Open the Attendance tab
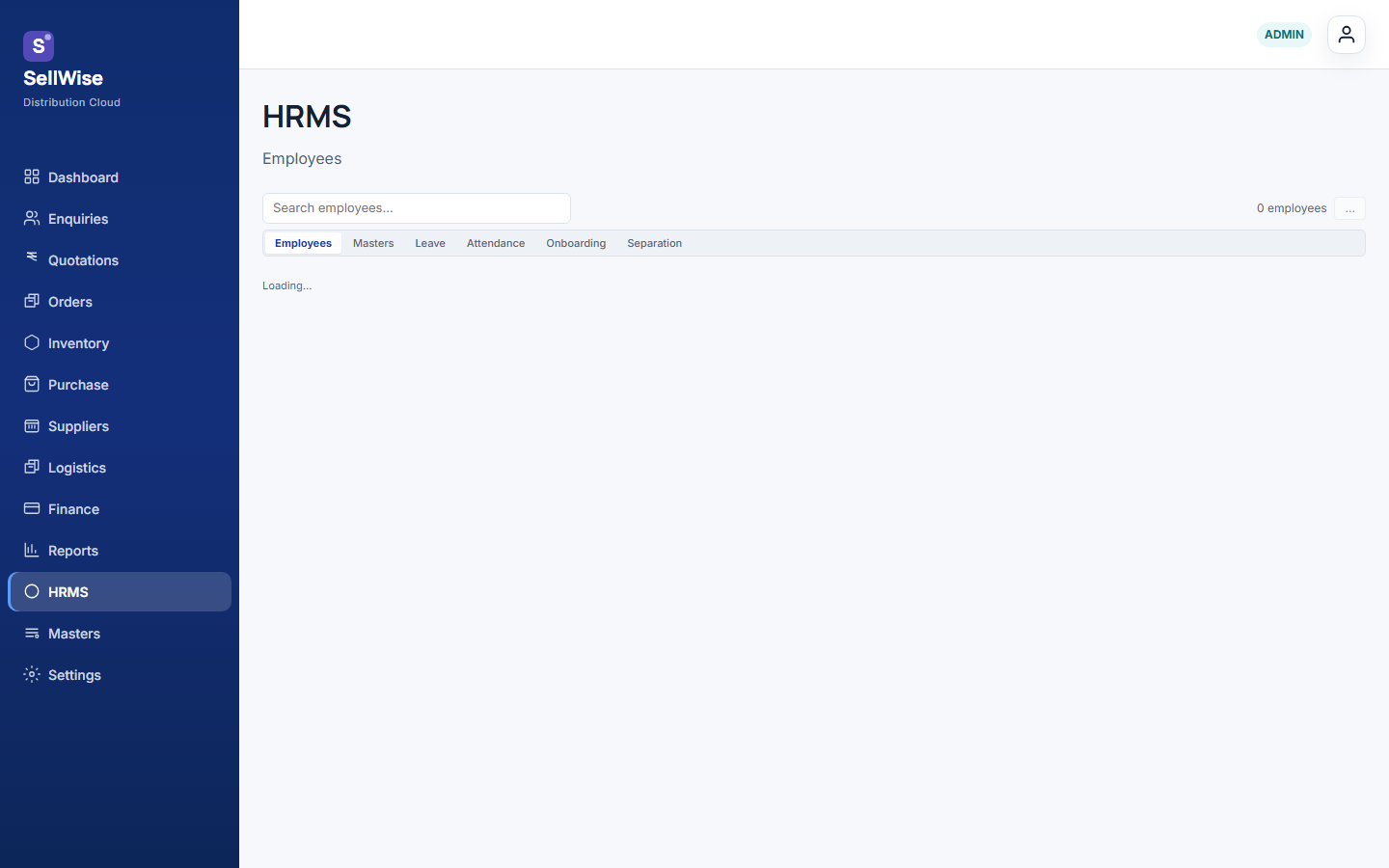1389x868 pixels. pyautogui.click(x=496, y=243)
